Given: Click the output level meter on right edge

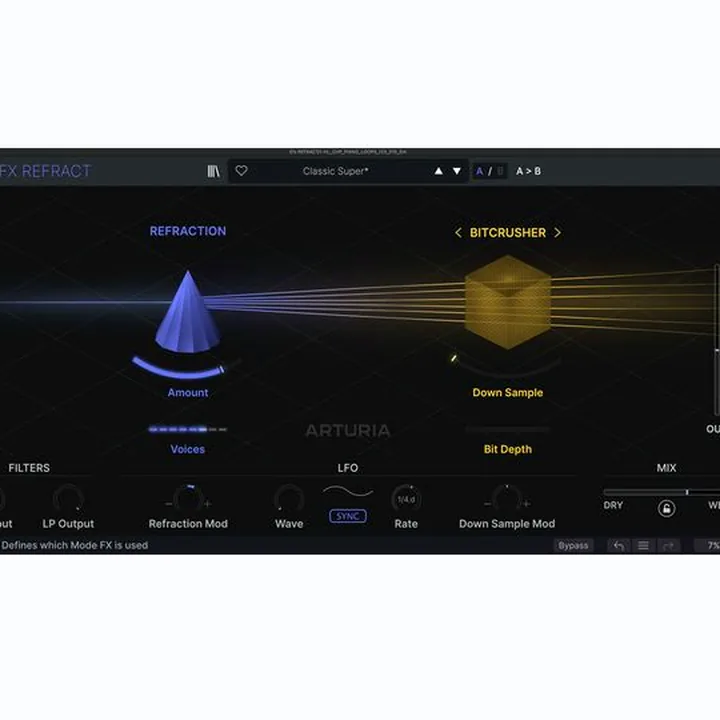Looking at the screenshot, I should coord(716,340).
